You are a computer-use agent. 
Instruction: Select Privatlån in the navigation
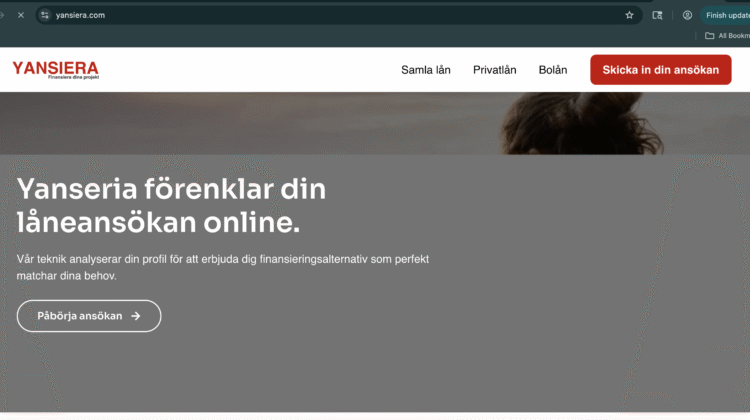click(494, 70)
